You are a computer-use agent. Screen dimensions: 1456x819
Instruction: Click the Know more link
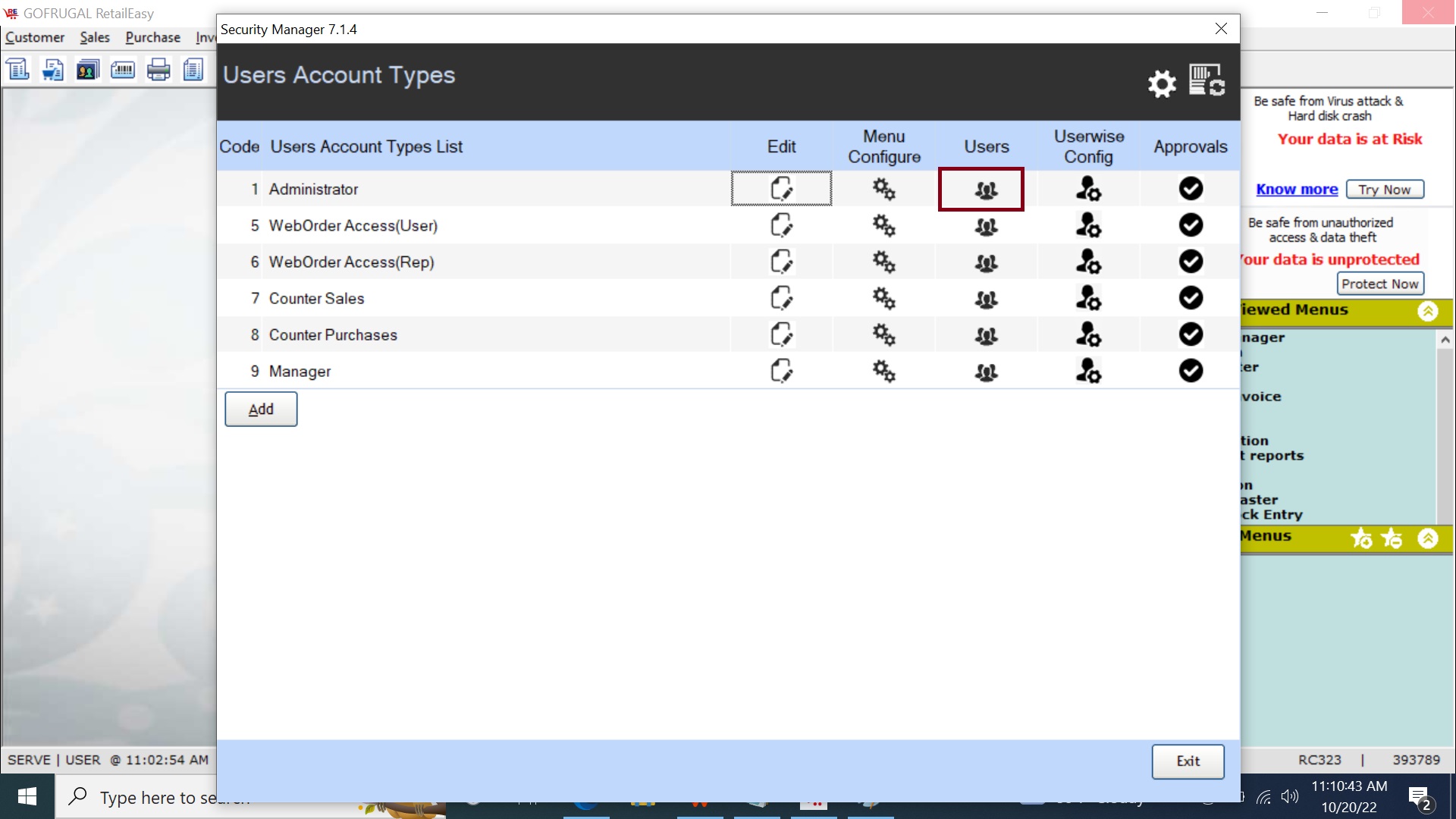pos(1297,190)
